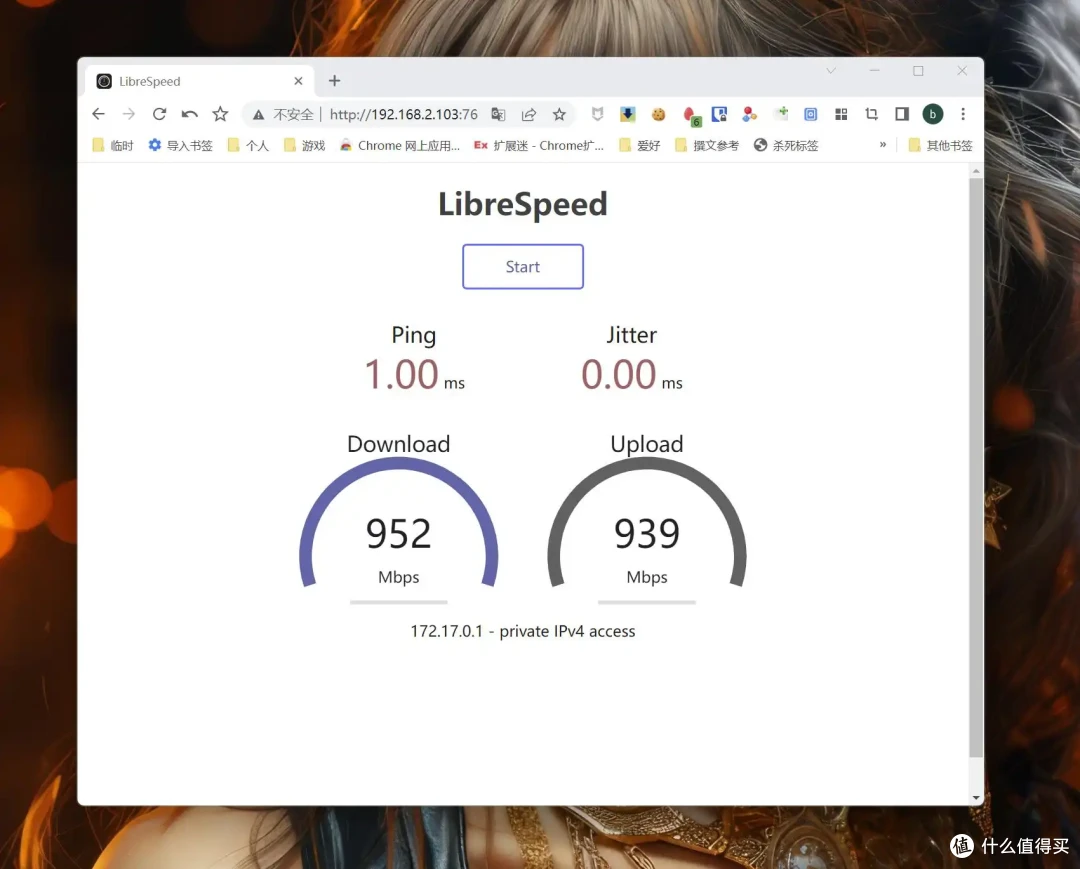Viewport: 1080px width, 869px height.
Task: Open the four-squares grid extension icon
Action: (x=841, y=114)
